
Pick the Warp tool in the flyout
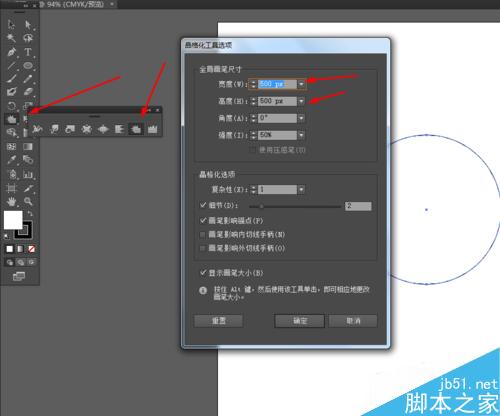tap(54, 129)
